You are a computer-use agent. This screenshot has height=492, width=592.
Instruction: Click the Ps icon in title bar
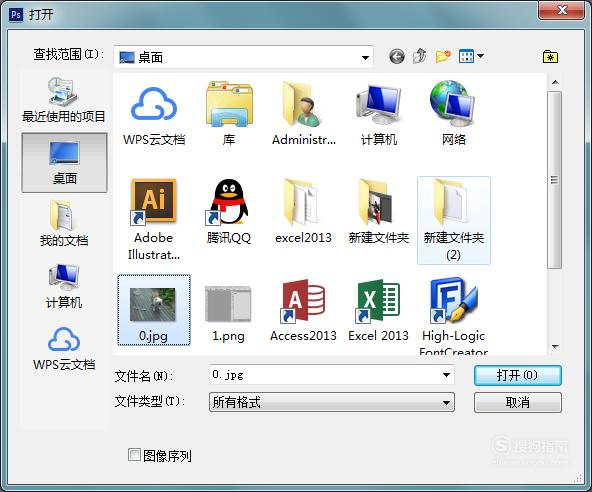click(16, 15)
